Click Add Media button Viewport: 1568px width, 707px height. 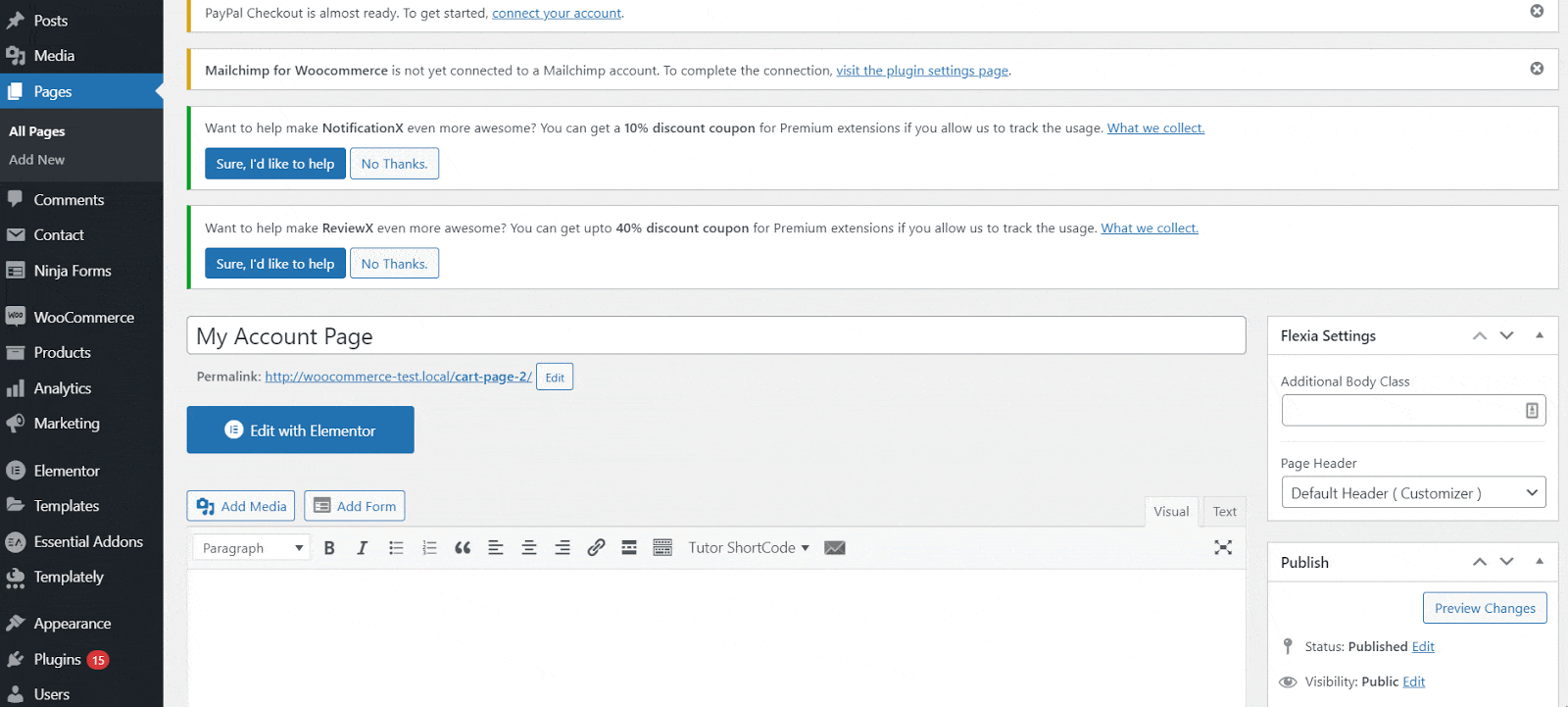(x=241, y=506)
